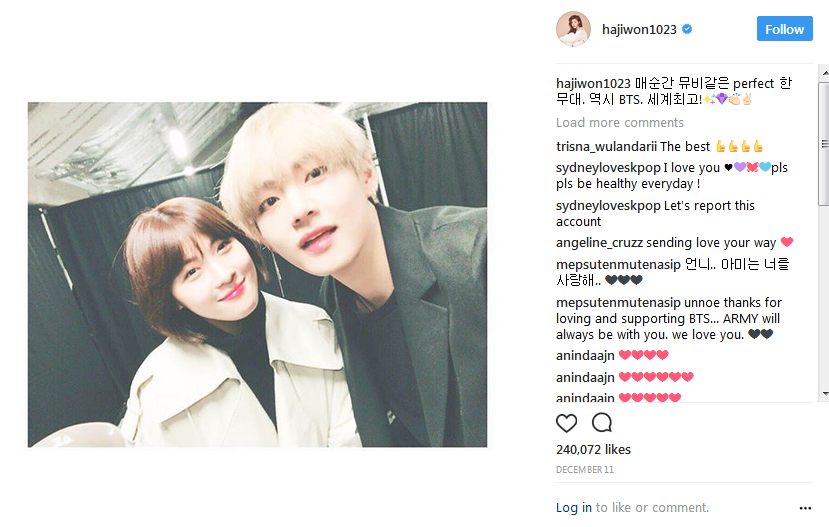The width and height of the screenshot is (829, 527).
Task: Click the scrollbar down arrow
Action: click(x=824, y=394)
